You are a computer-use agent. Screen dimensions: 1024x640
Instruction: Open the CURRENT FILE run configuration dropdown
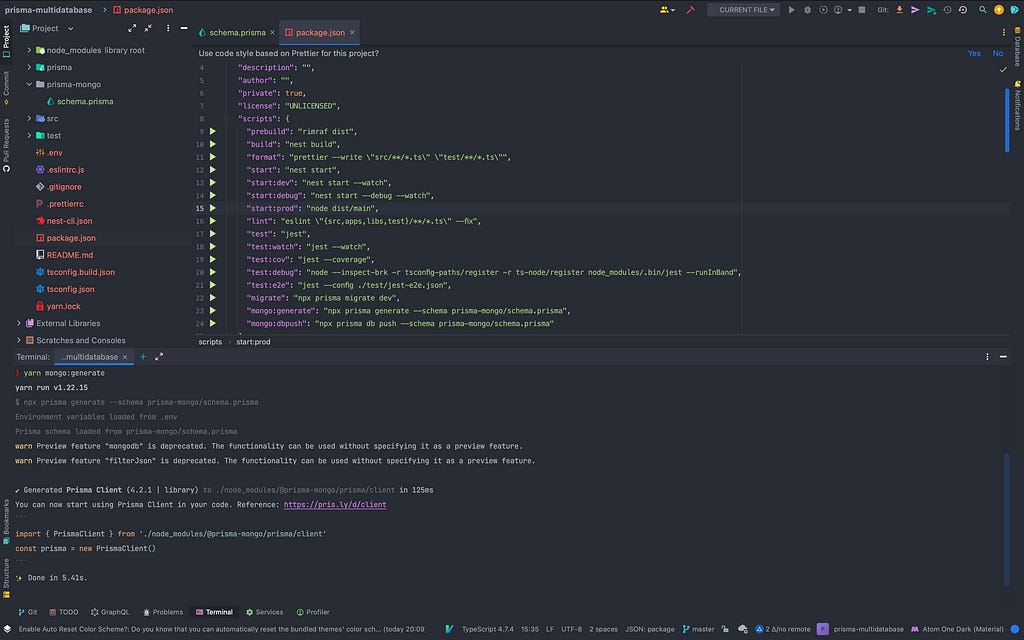[x=743, y=10]
